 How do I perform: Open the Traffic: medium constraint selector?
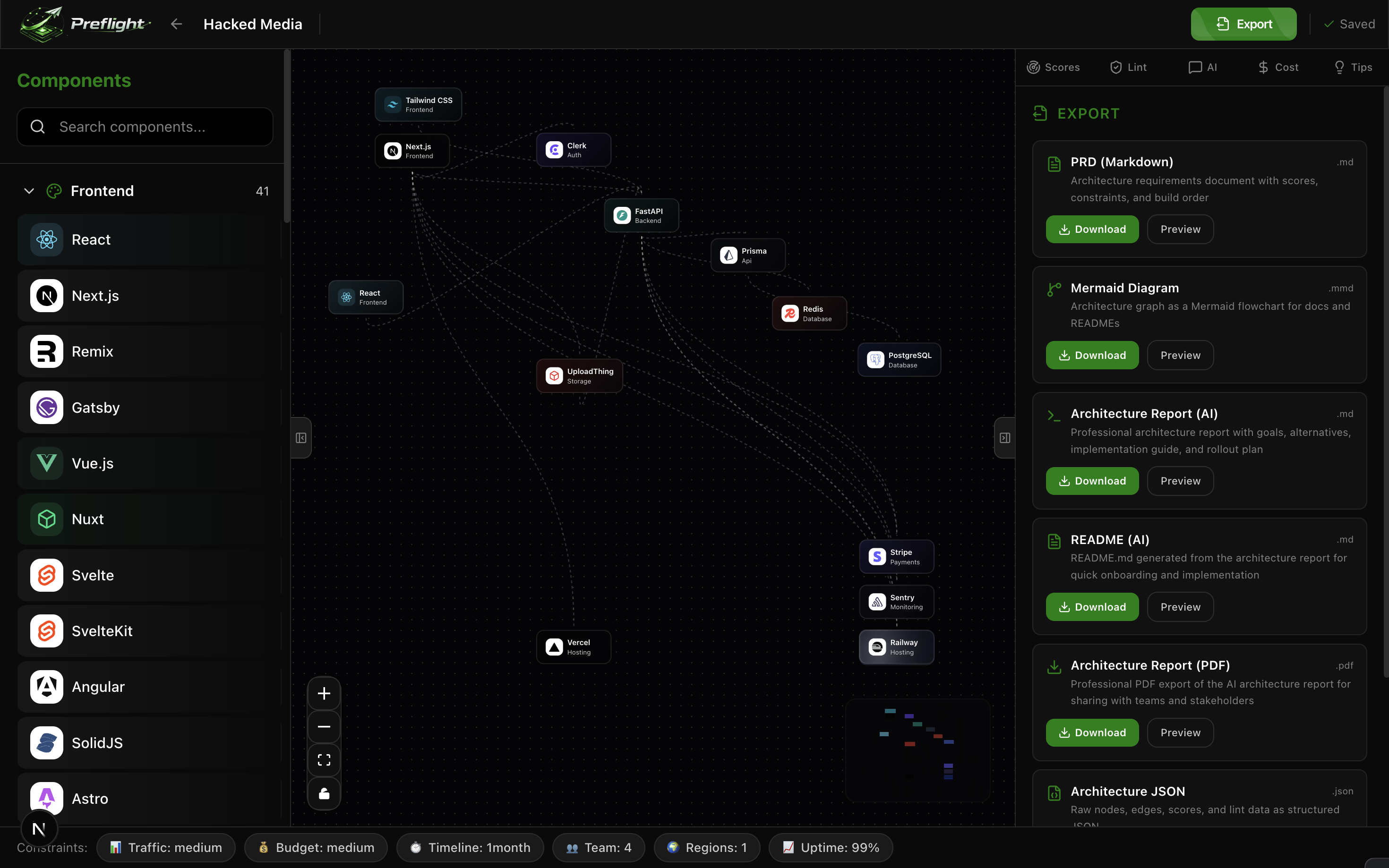(x=166, y=847)
